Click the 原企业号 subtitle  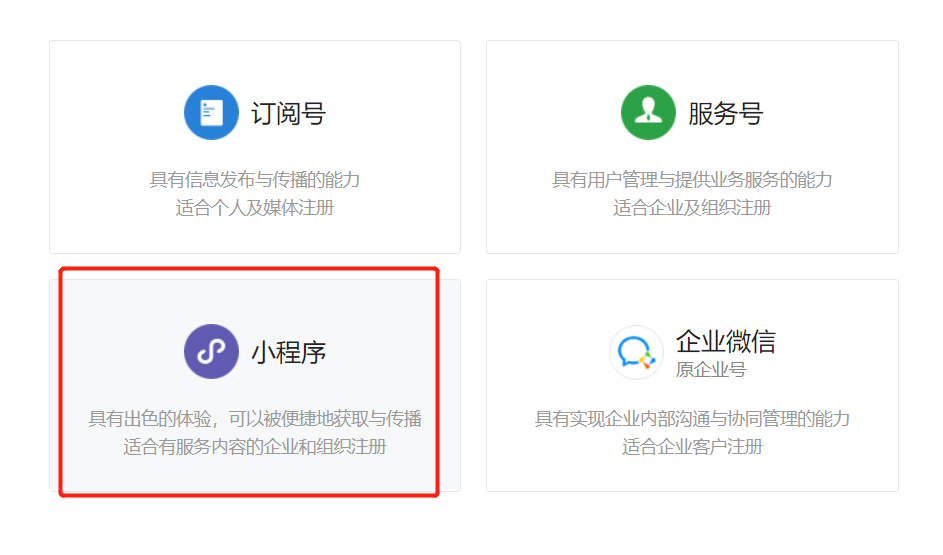pos(710,369)
